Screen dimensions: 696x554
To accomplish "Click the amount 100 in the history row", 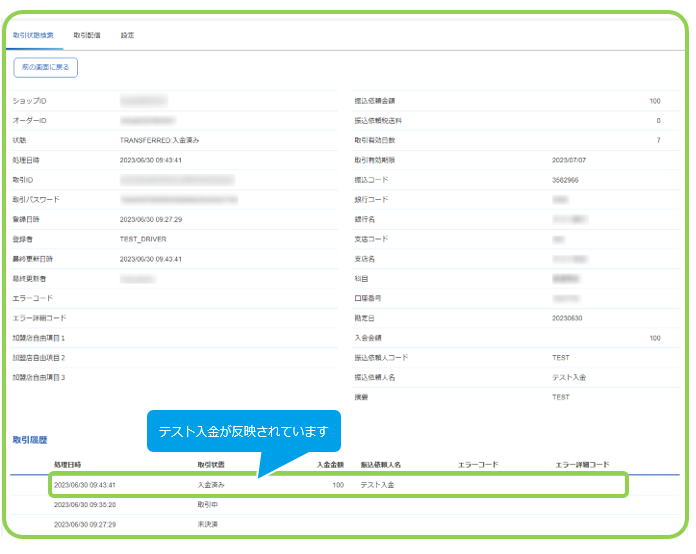I will pos(338,485).
